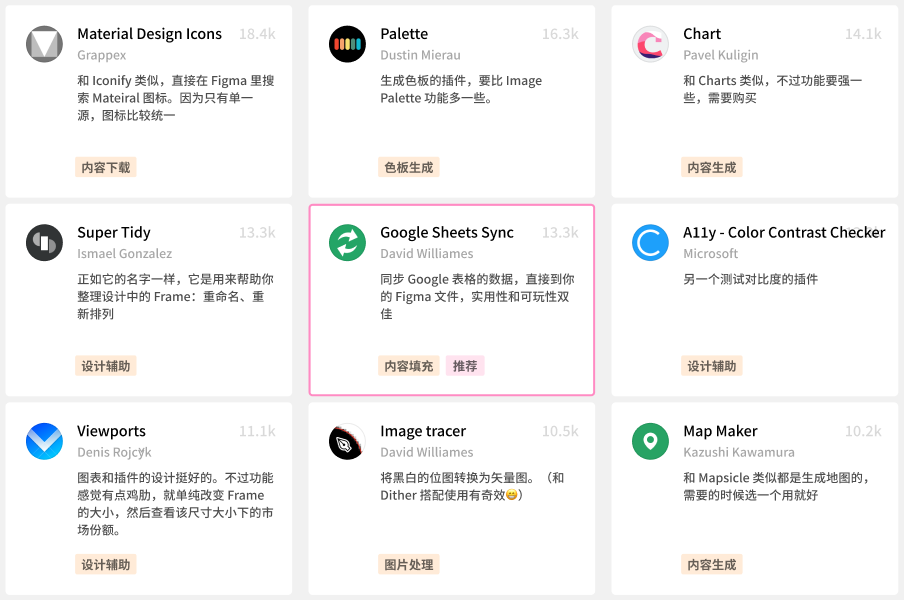Click the 内容下载 tag under Material Design Icons
The width and height of the screenshot is (904, 600).
[x=106, y=167]
